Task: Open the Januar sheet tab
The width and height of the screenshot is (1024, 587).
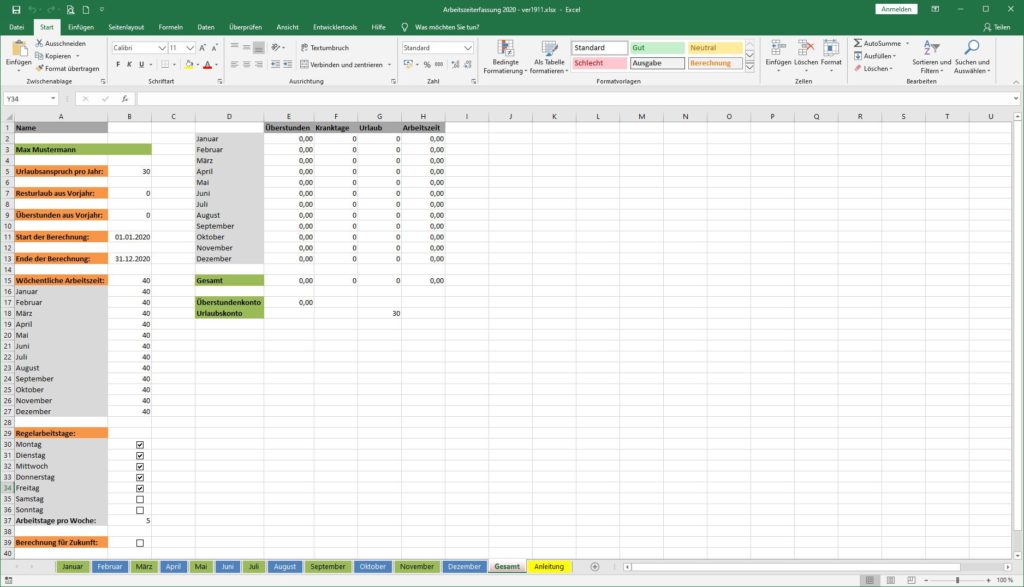Action: click(72, 567)
